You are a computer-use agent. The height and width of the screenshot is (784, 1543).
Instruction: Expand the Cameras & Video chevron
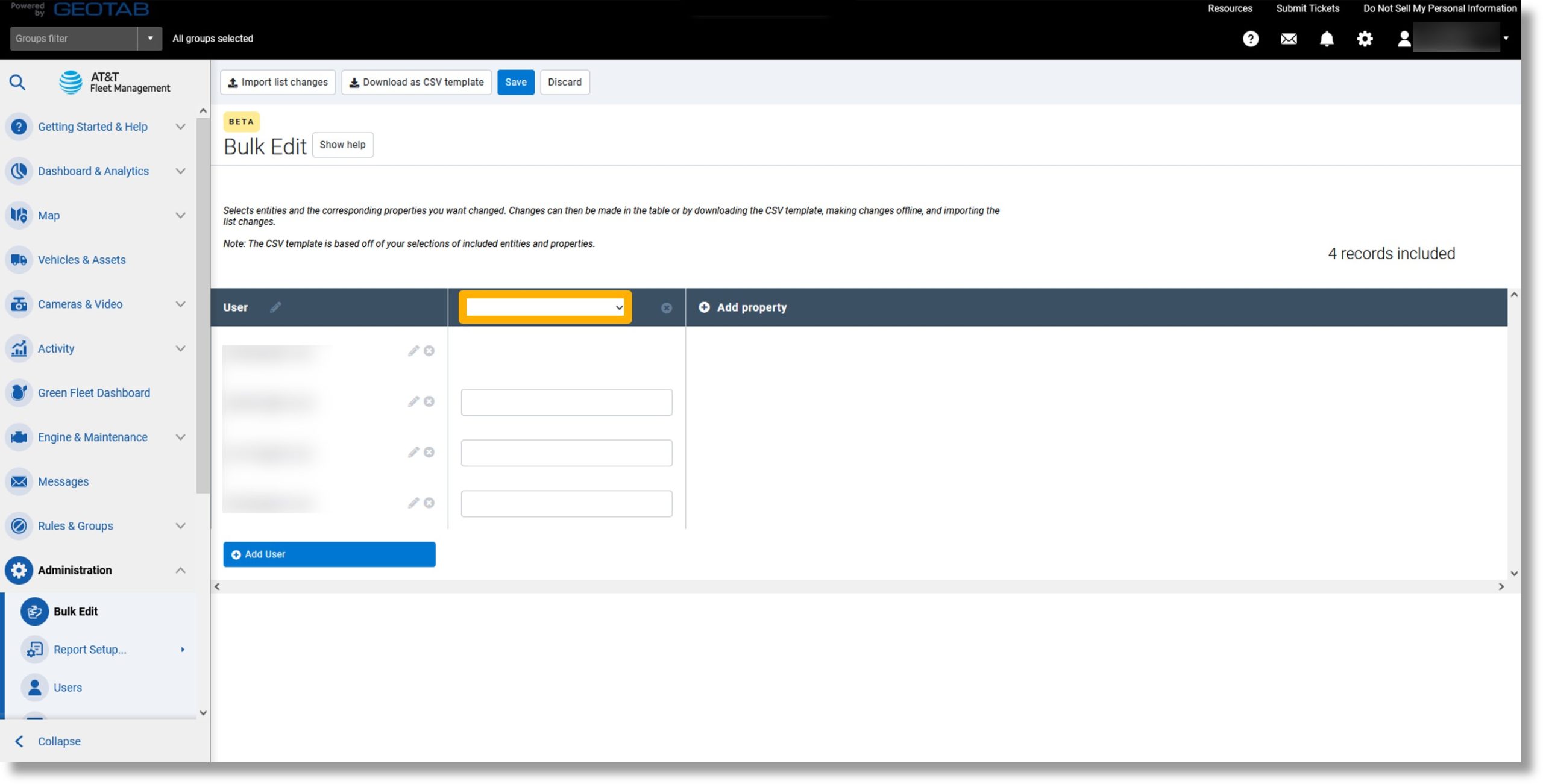tap(180, 304)
